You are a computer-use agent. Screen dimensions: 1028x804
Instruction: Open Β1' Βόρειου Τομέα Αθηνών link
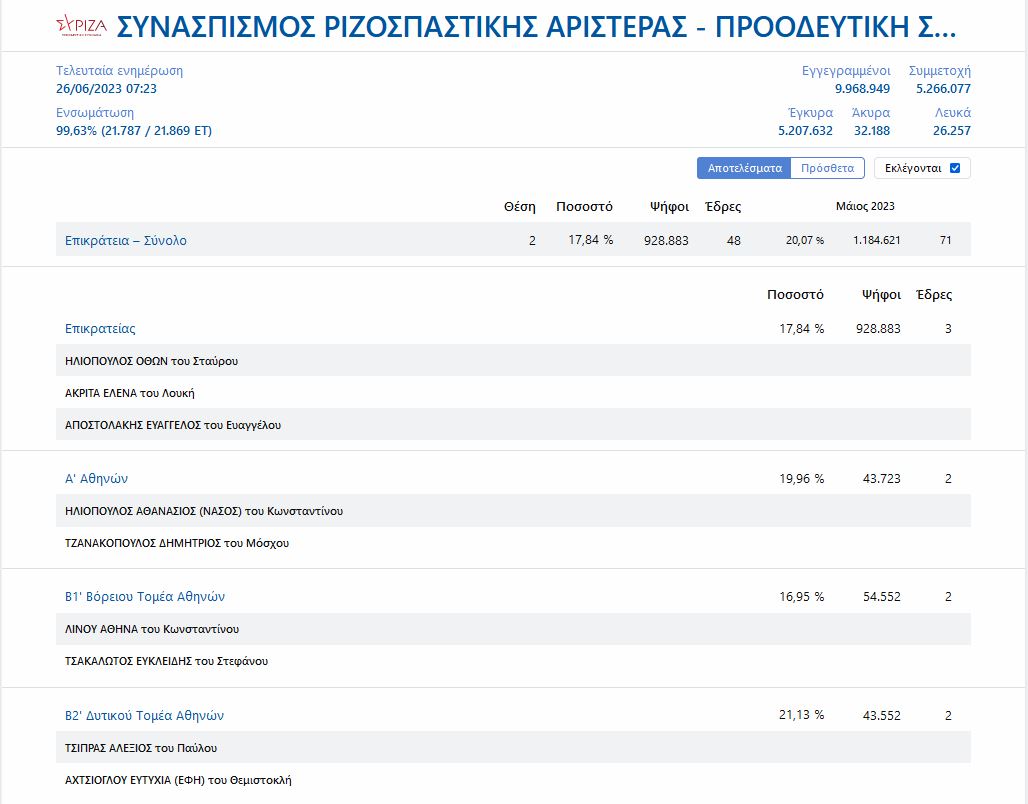coord(145,596)
